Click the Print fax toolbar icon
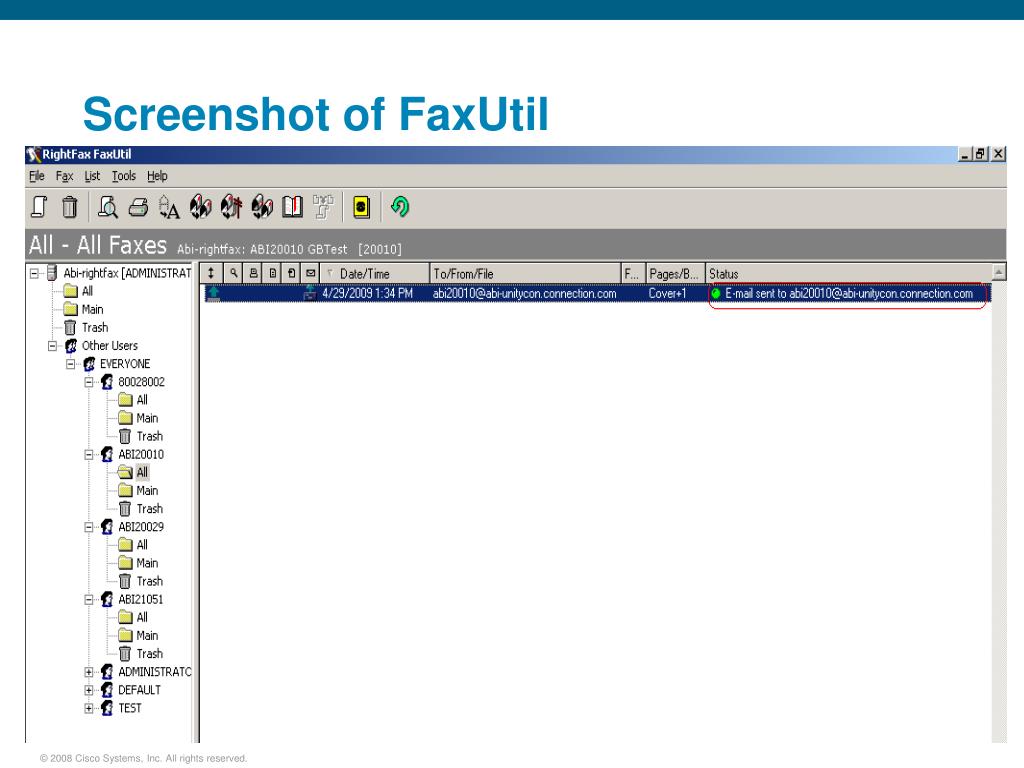 (138, 208)
